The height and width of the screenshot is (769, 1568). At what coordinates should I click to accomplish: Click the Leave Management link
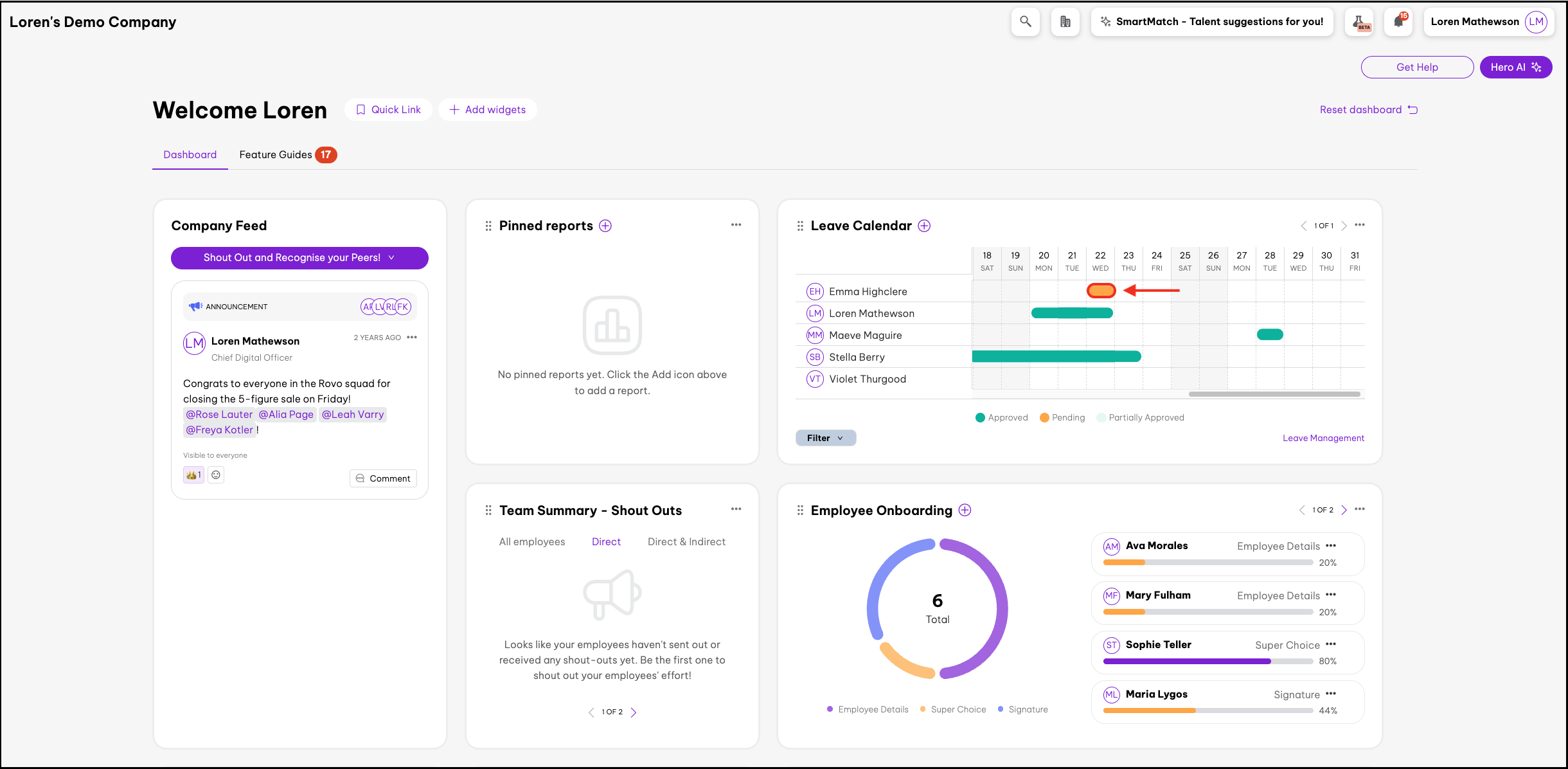point(1323,438)
